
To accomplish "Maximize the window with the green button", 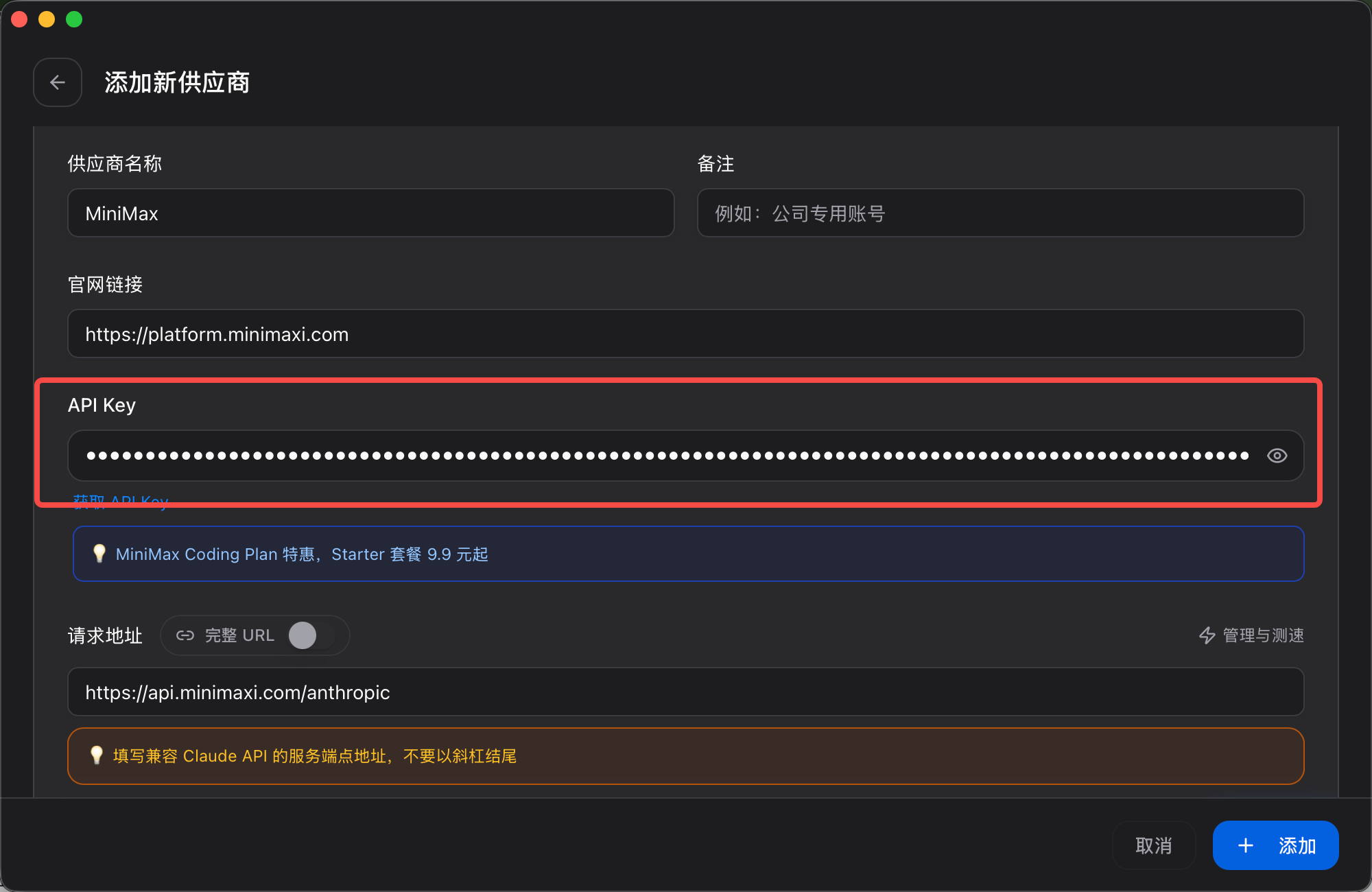I will [74, 19].
